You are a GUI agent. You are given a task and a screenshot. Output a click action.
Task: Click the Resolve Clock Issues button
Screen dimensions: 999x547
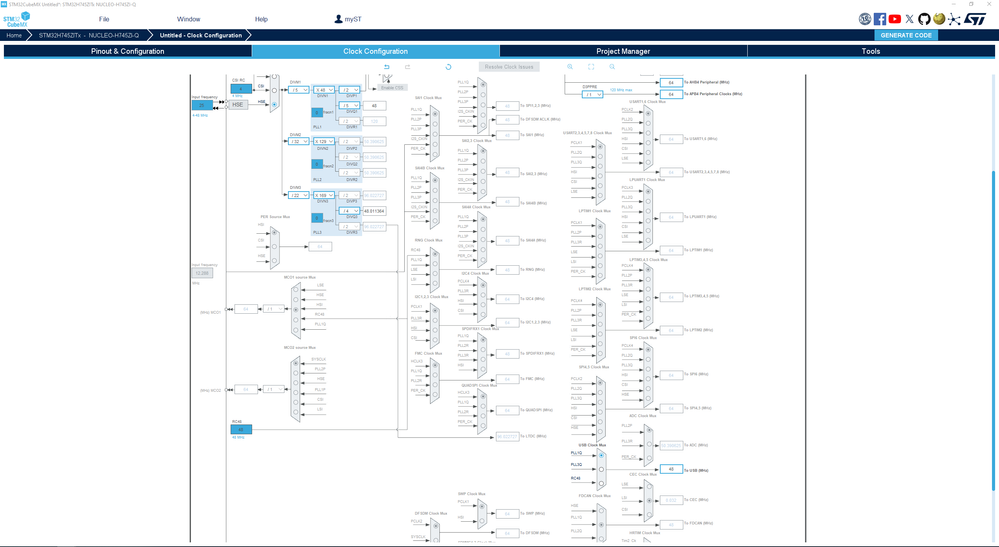[x=509, y=67]
